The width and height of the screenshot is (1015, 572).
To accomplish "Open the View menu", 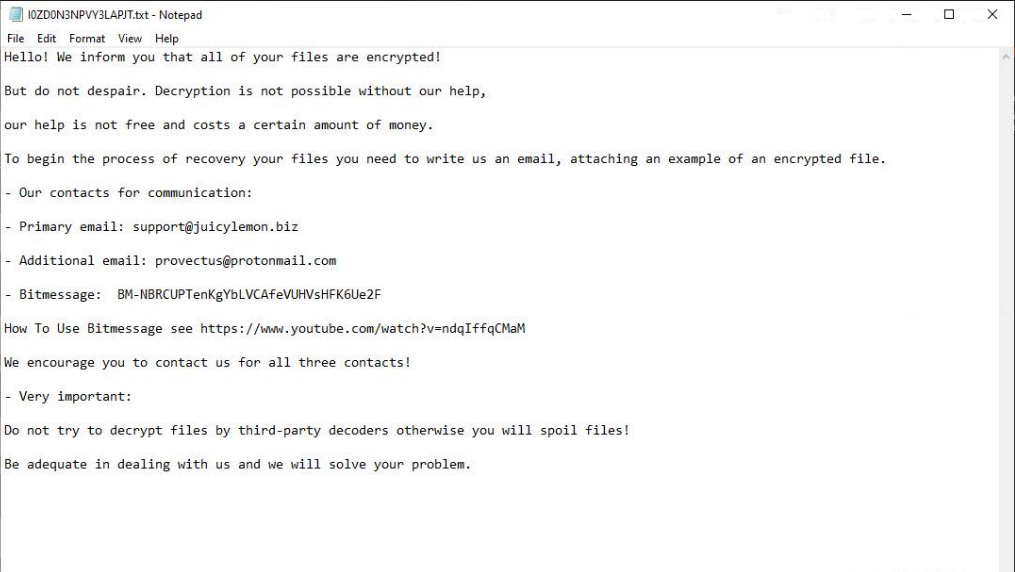I will [130, 39].
